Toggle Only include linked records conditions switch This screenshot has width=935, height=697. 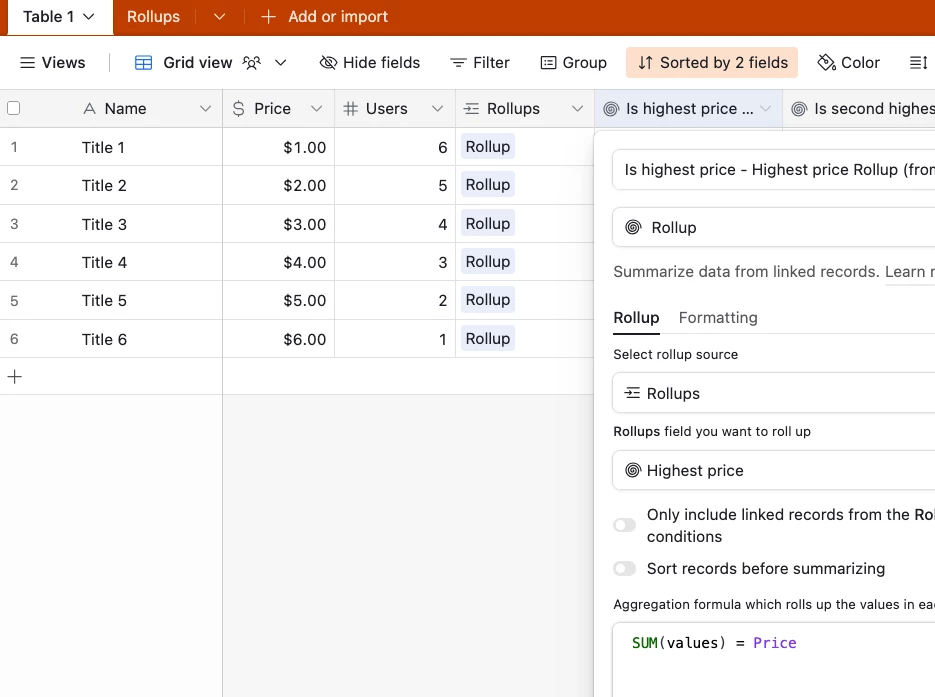[x=624, y=525]
